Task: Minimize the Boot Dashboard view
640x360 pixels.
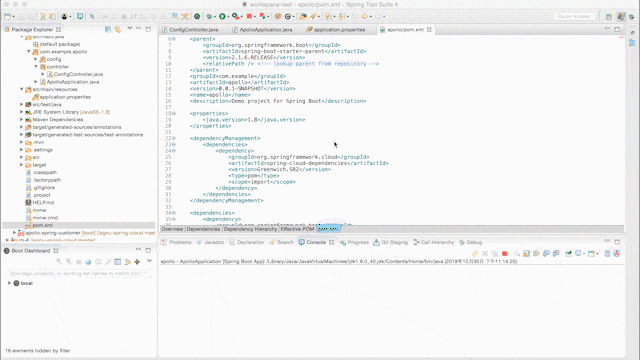Action: (x=139, y=249)
